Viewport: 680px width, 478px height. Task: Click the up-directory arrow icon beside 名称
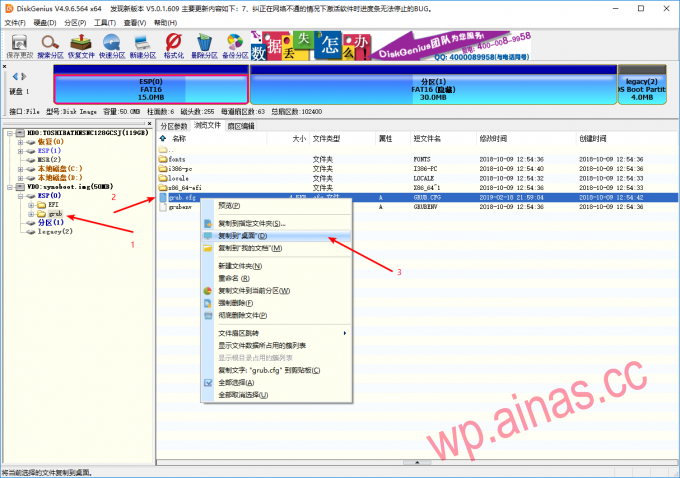[x=163, y=138]
